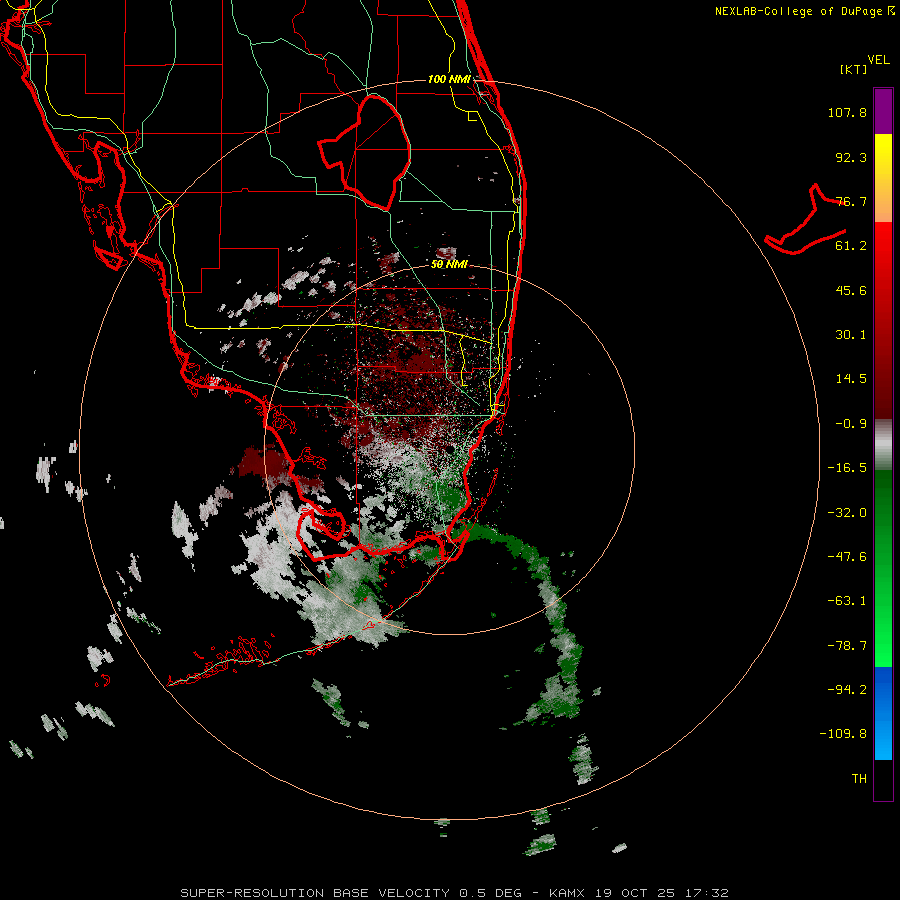Pick the blue segment of color bar
The height and width of the screenshot is (900, 900).
point(883,713)
